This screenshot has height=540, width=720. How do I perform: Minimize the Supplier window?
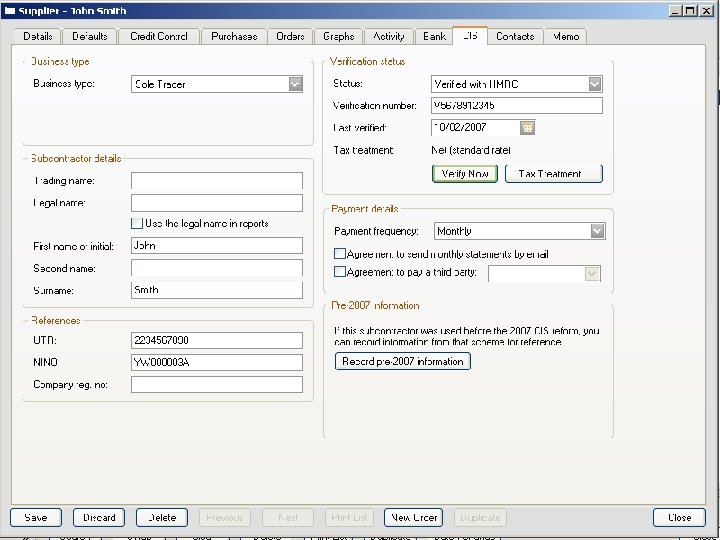click(675, 11)
